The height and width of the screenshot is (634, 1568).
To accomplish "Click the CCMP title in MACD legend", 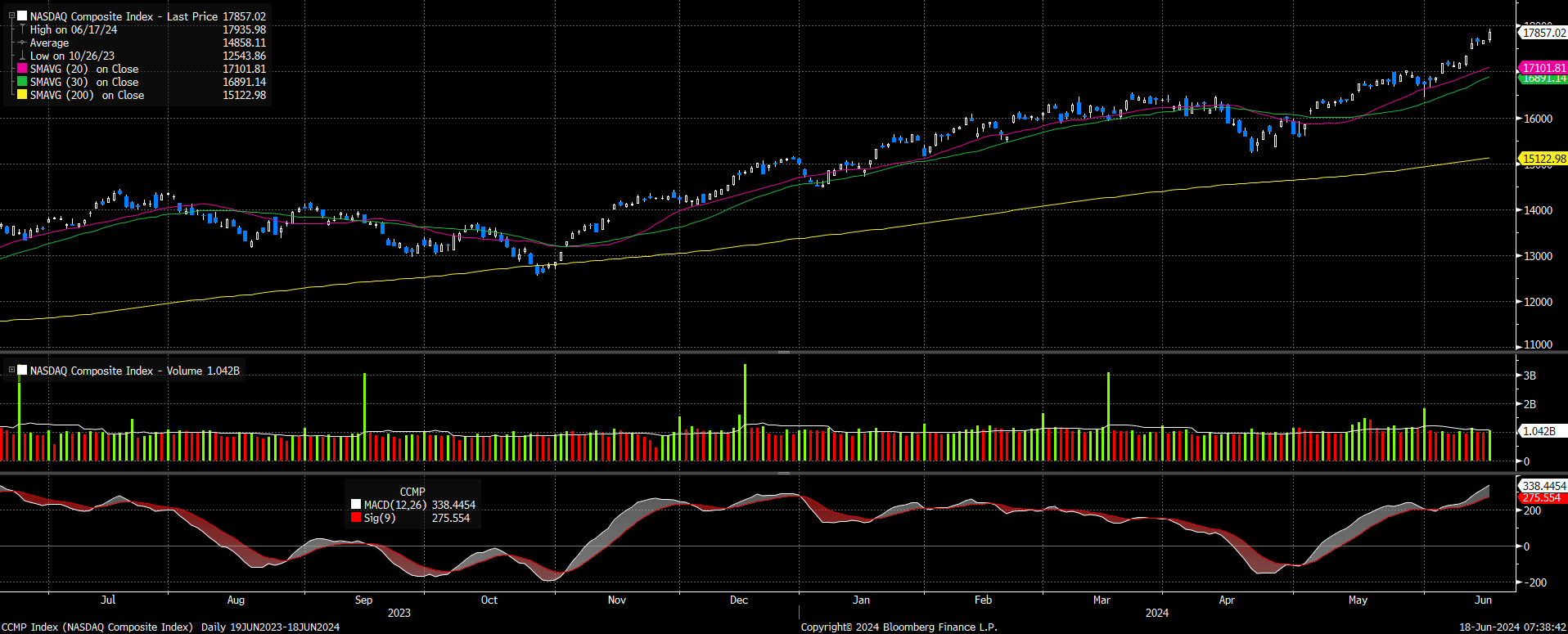I will pos(412,492).
